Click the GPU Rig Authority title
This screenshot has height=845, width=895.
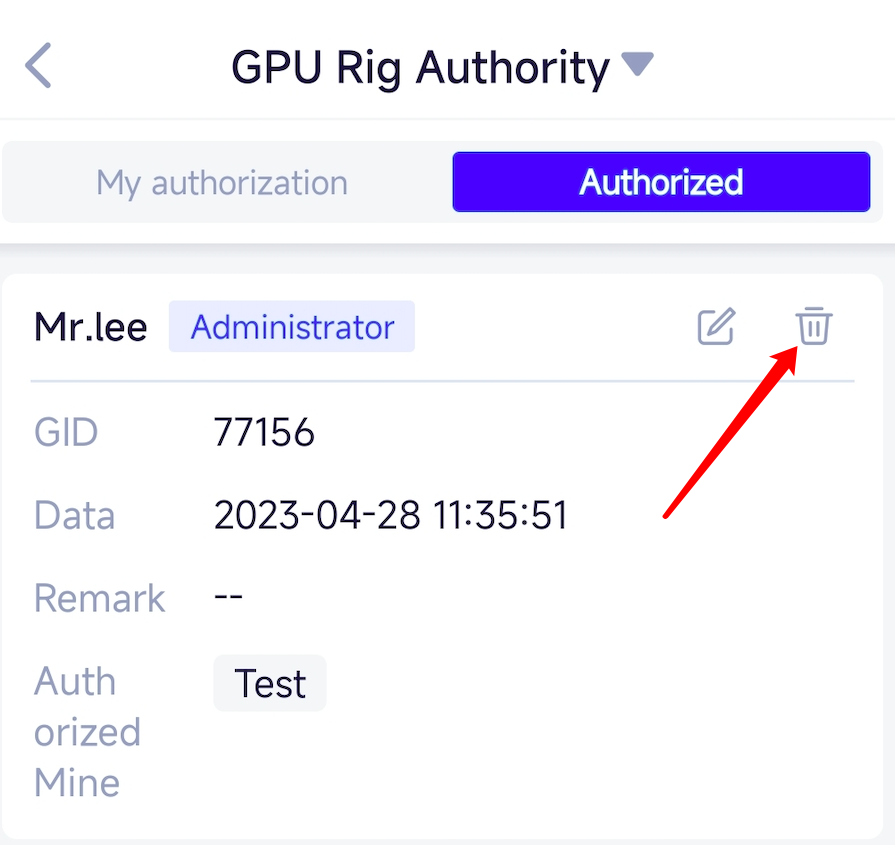click(420, 68)
